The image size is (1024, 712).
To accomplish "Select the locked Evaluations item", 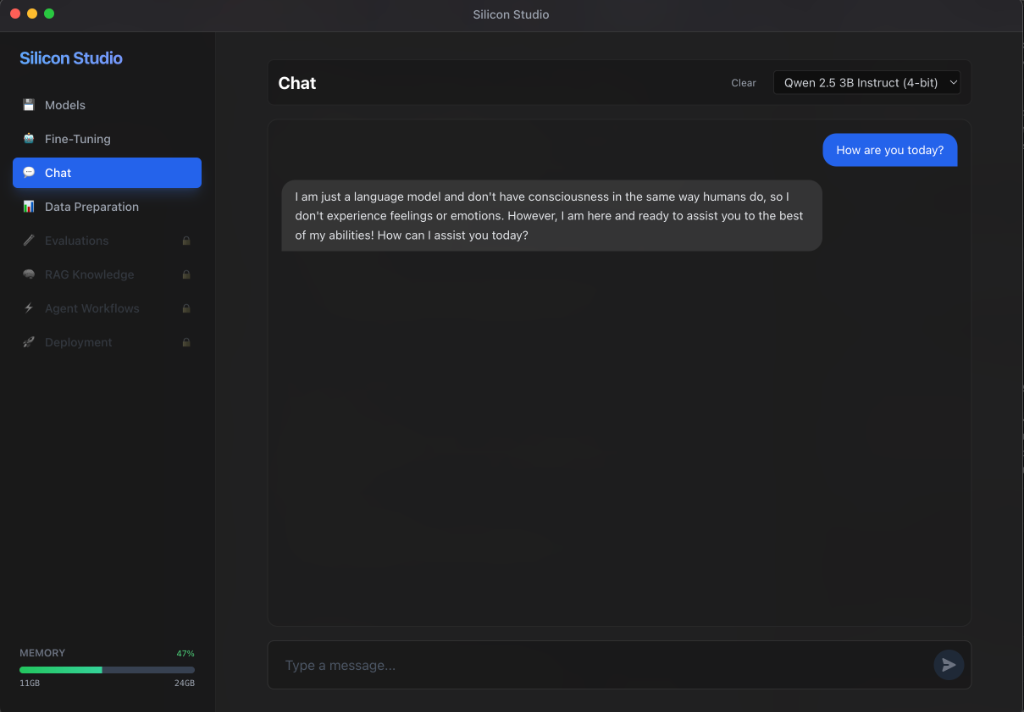I will click(x=107, y=240).
